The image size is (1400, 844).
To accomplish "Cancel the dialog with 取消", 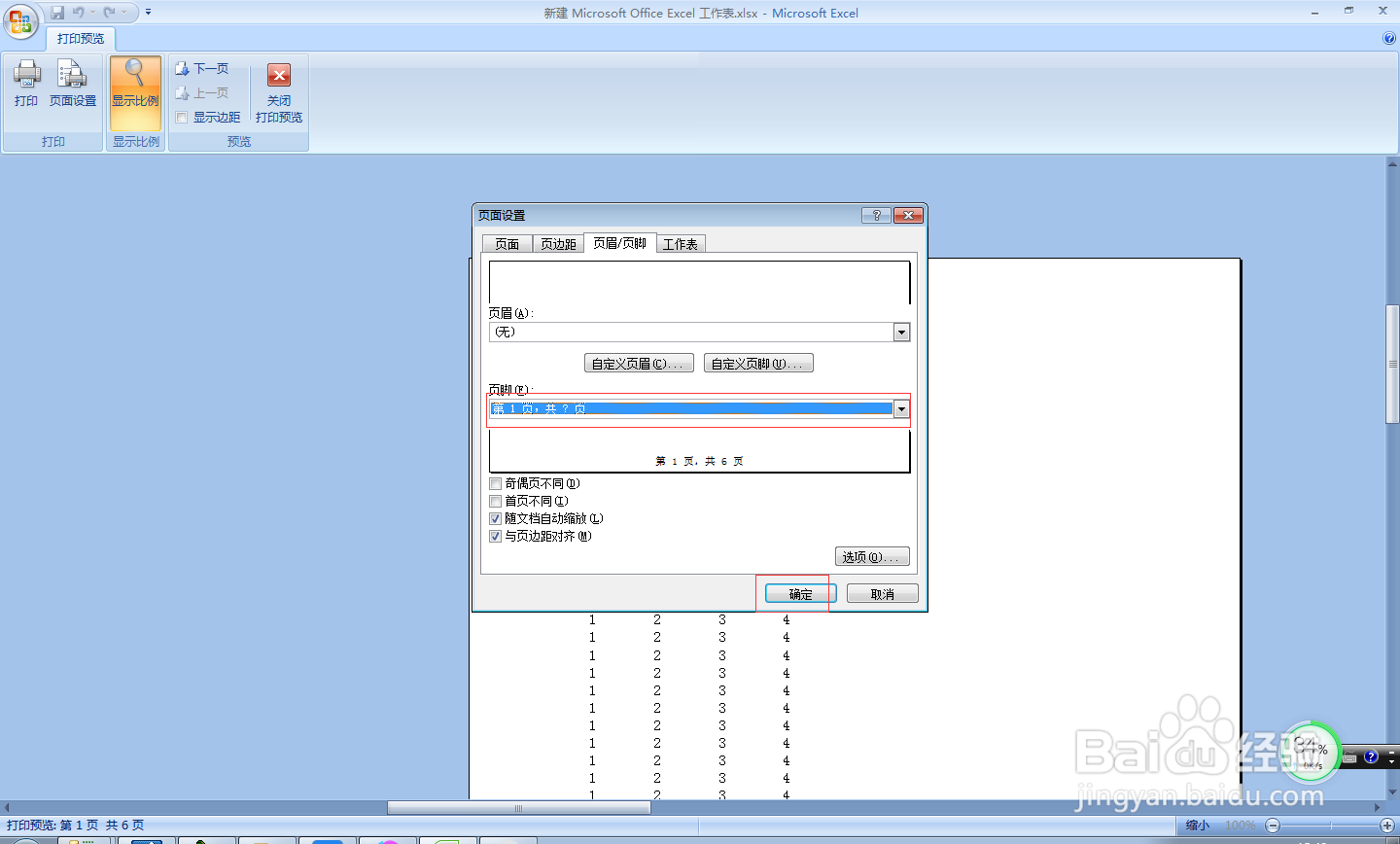I will [882, 594].
